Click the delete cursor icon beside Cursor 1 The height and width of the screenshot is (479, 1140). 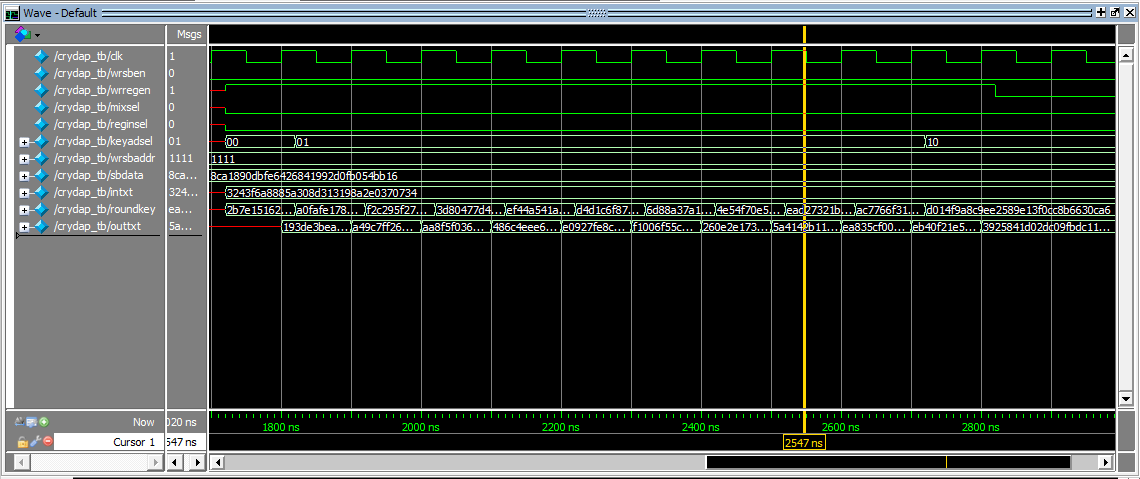[x=47, y=441]
